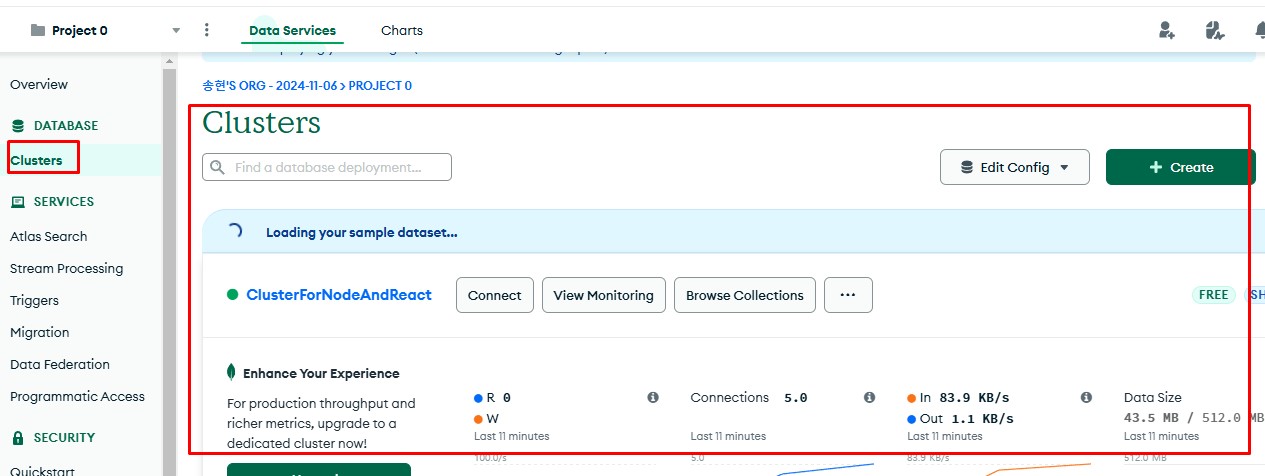Click the Connect button

point(495,295)
